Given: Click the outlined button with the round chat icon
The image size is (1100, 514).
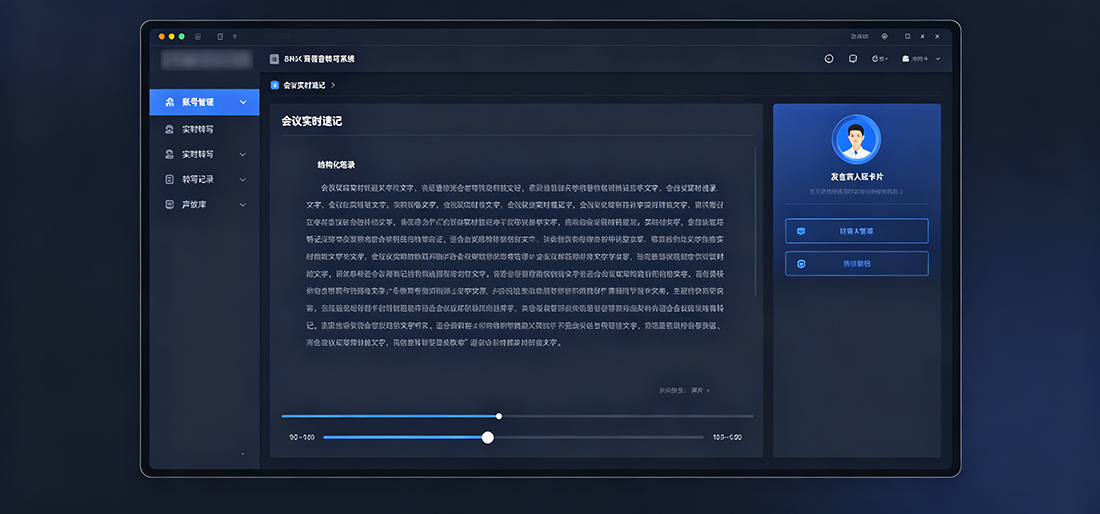Looking at the screenshot, I should coord(857,264).
